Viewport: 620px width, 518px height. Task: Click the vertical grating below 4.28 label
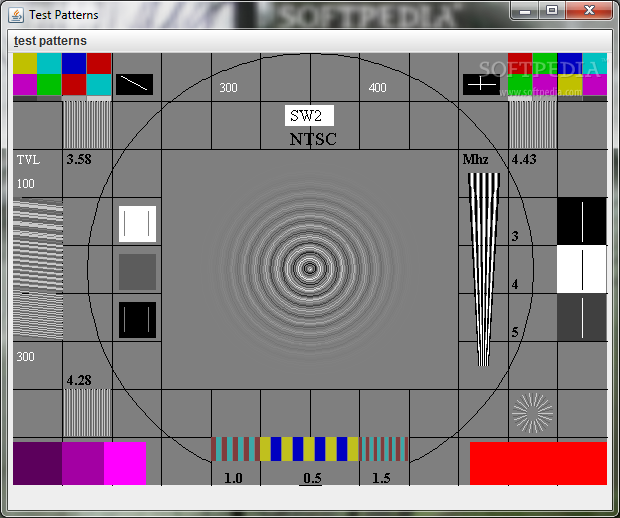[x=87, y=413]
